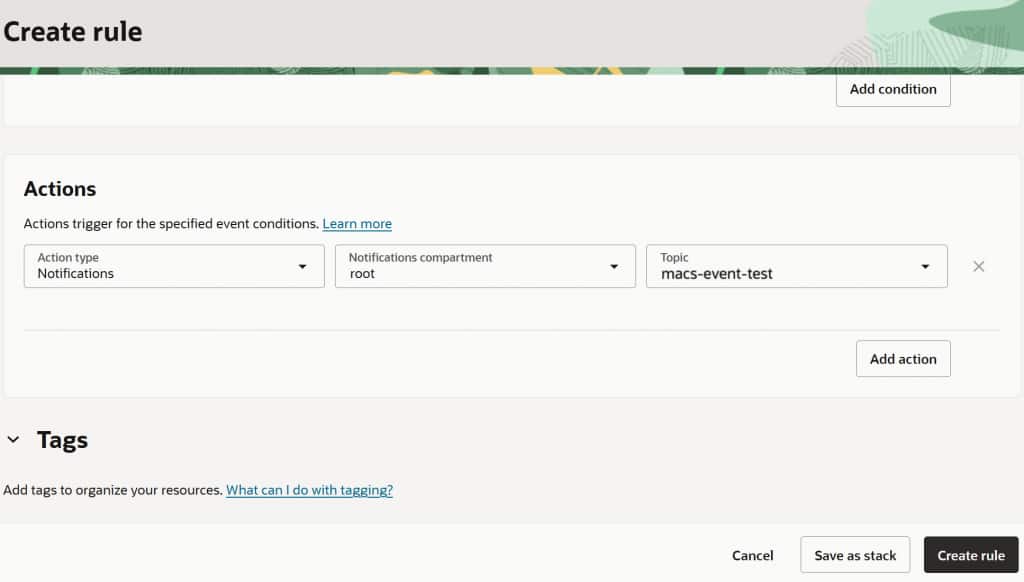
Task: Click Save as stack
Action: [x=855, y=555]
